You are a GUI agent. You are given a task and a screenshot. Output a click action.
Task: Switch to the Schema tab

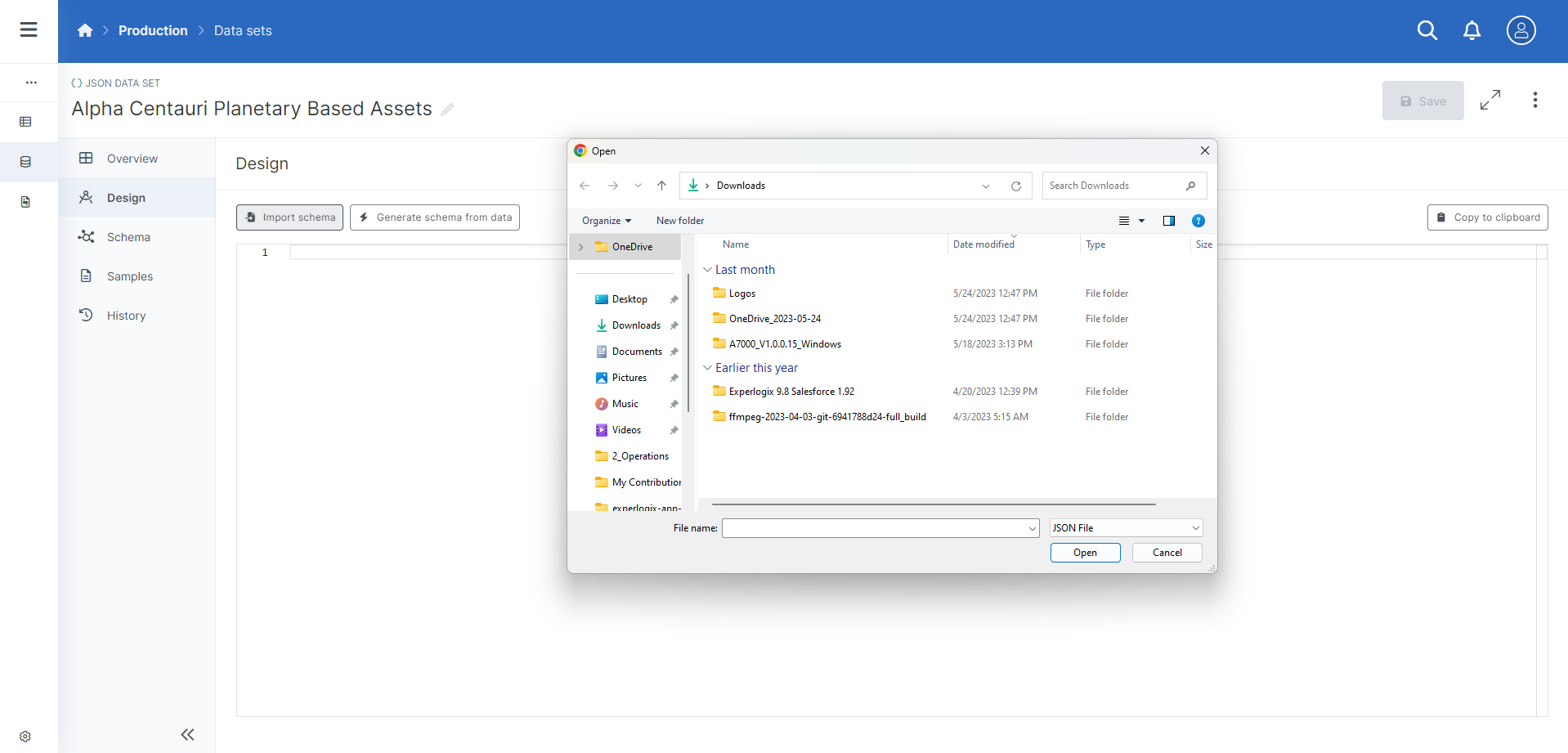[x=128, y=237]
